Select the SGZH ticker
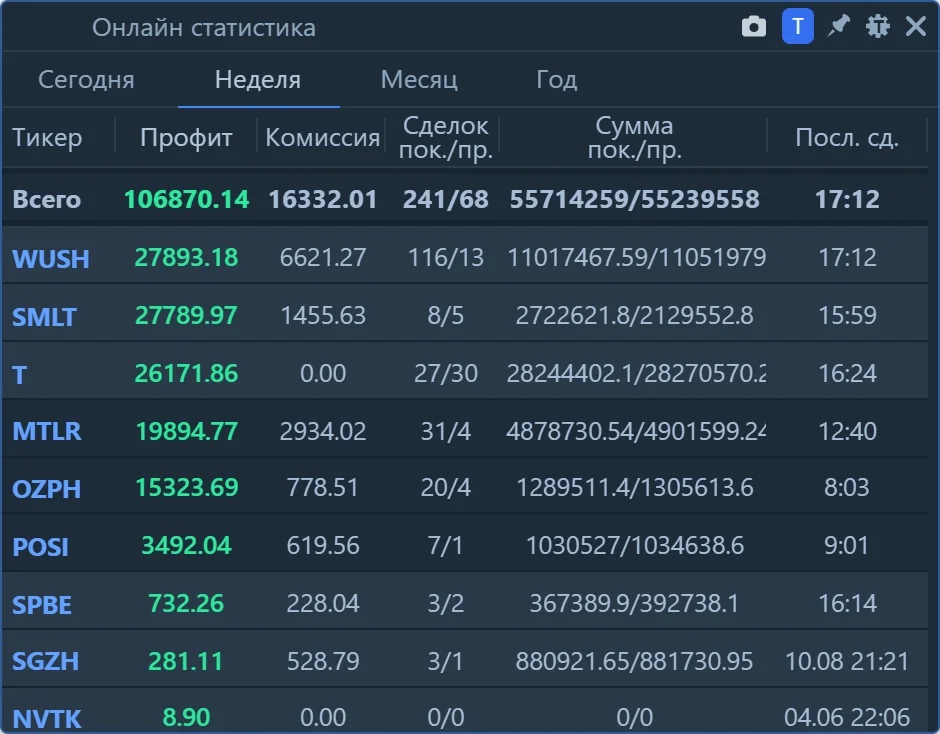Screen dimensions: 940x734 (46, 661)
